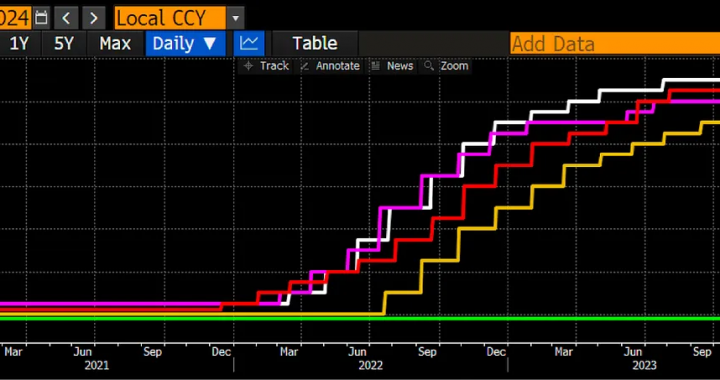Screen dimensions: 720x380
Task: Activate the Zoom magnifier tool
Action: [x=446, y=66]
